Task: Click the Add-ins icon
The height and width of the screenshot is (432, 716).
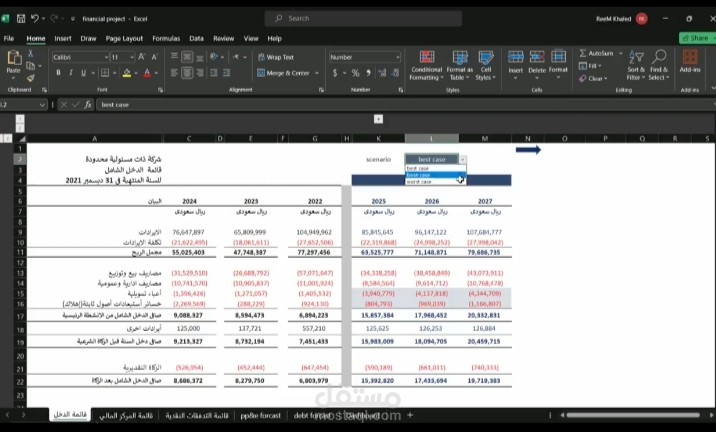Action: pyautogui.click(x=690, y=58)
